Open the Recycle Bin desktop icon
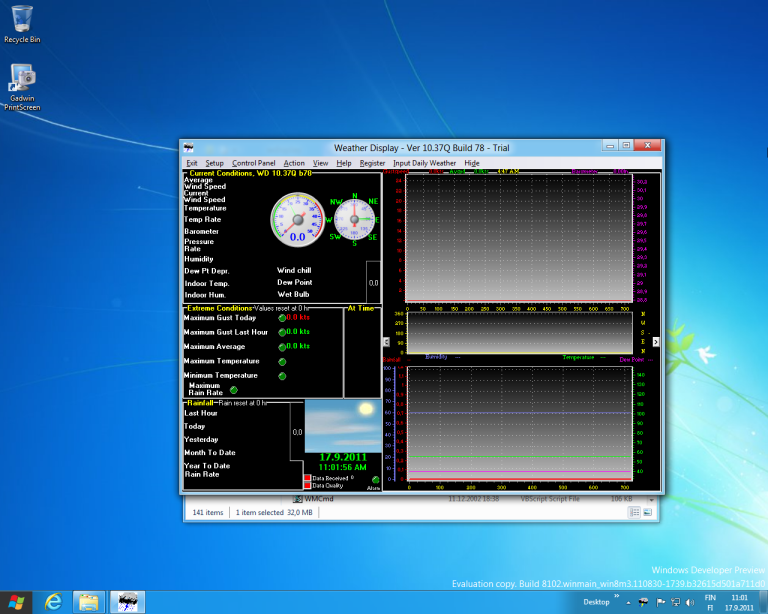The height and width of the screenshot is (614, 768). point(22,24)
